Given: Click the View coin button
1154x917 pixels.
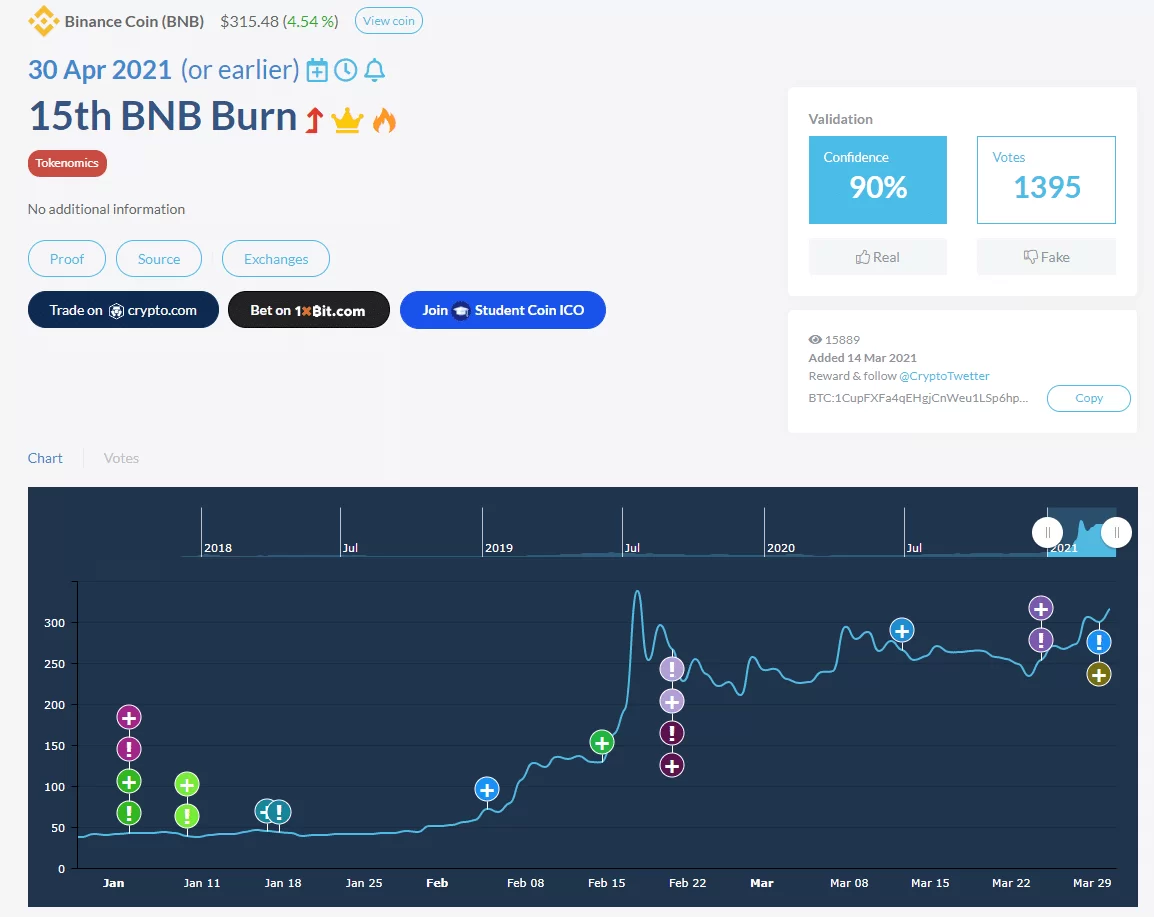Looking at the screenshot, I should tap(389, 21).
